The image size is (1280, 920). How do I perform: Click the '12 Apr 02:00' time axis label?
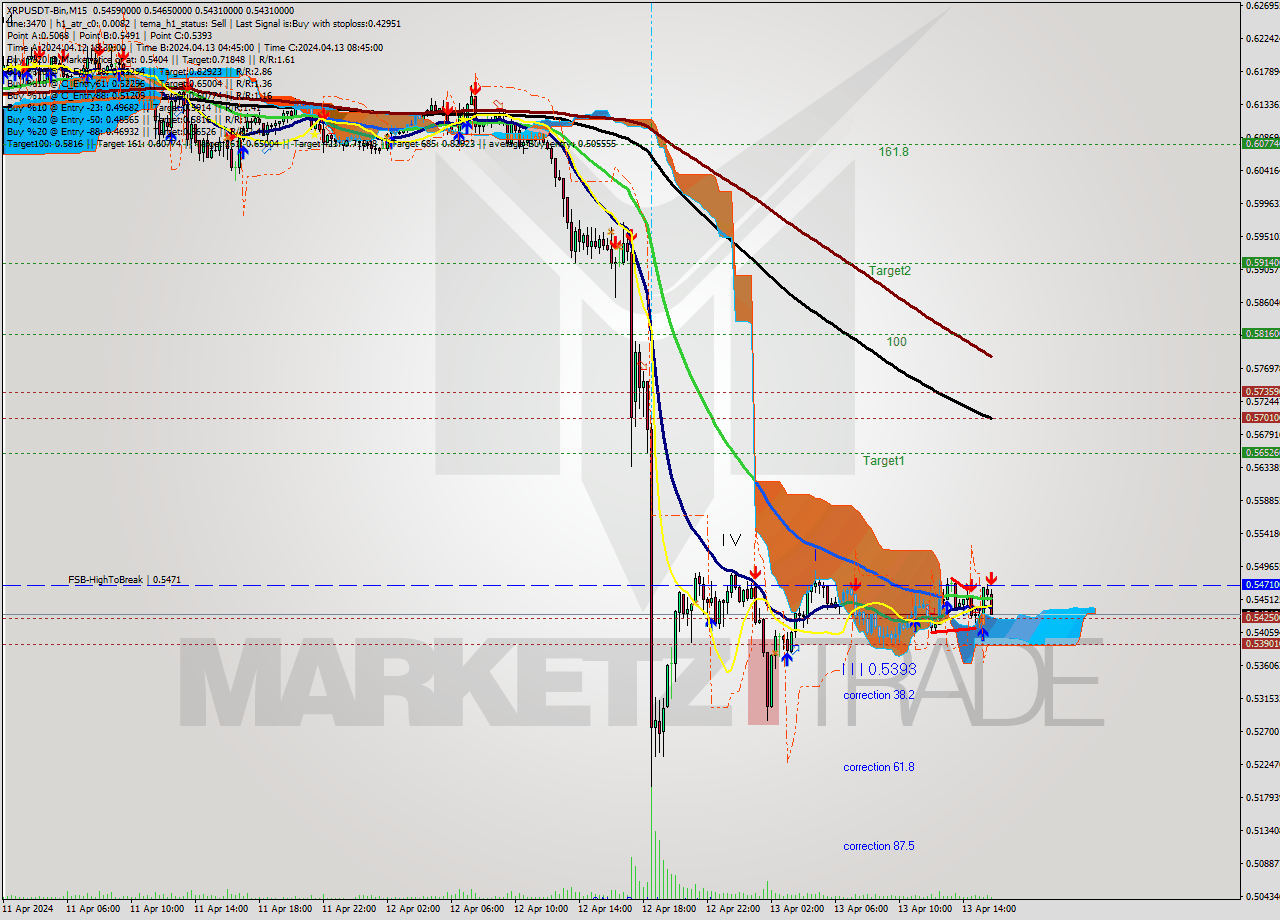pos(411,909)
